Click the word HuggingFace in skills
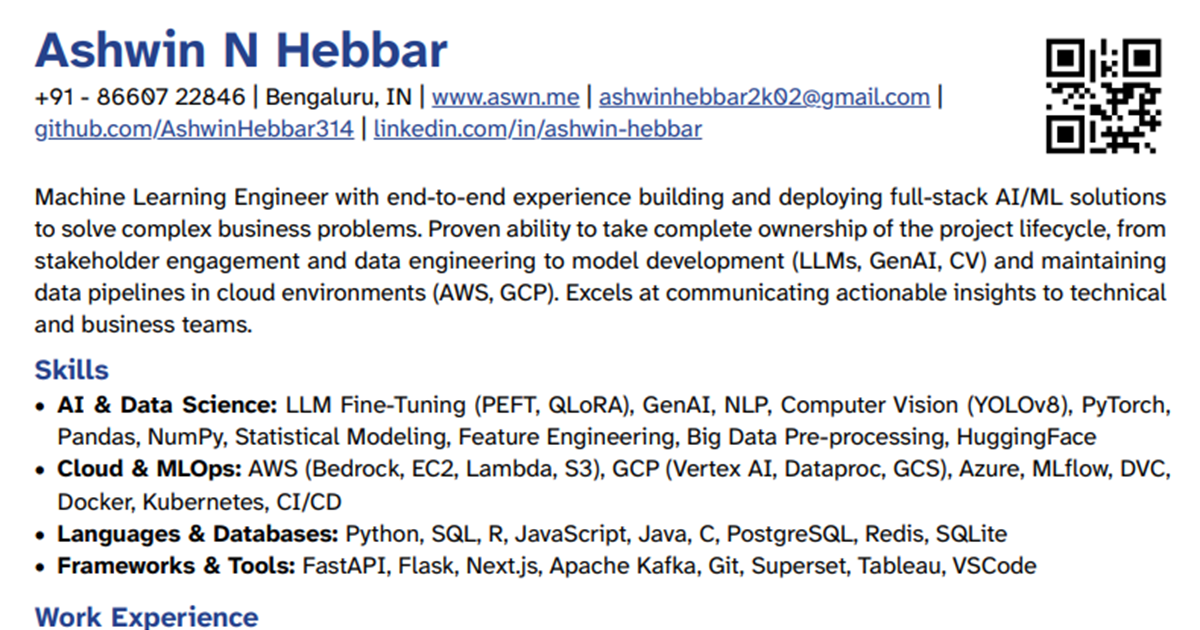The image size is (1200, 630). (1026, 437)
